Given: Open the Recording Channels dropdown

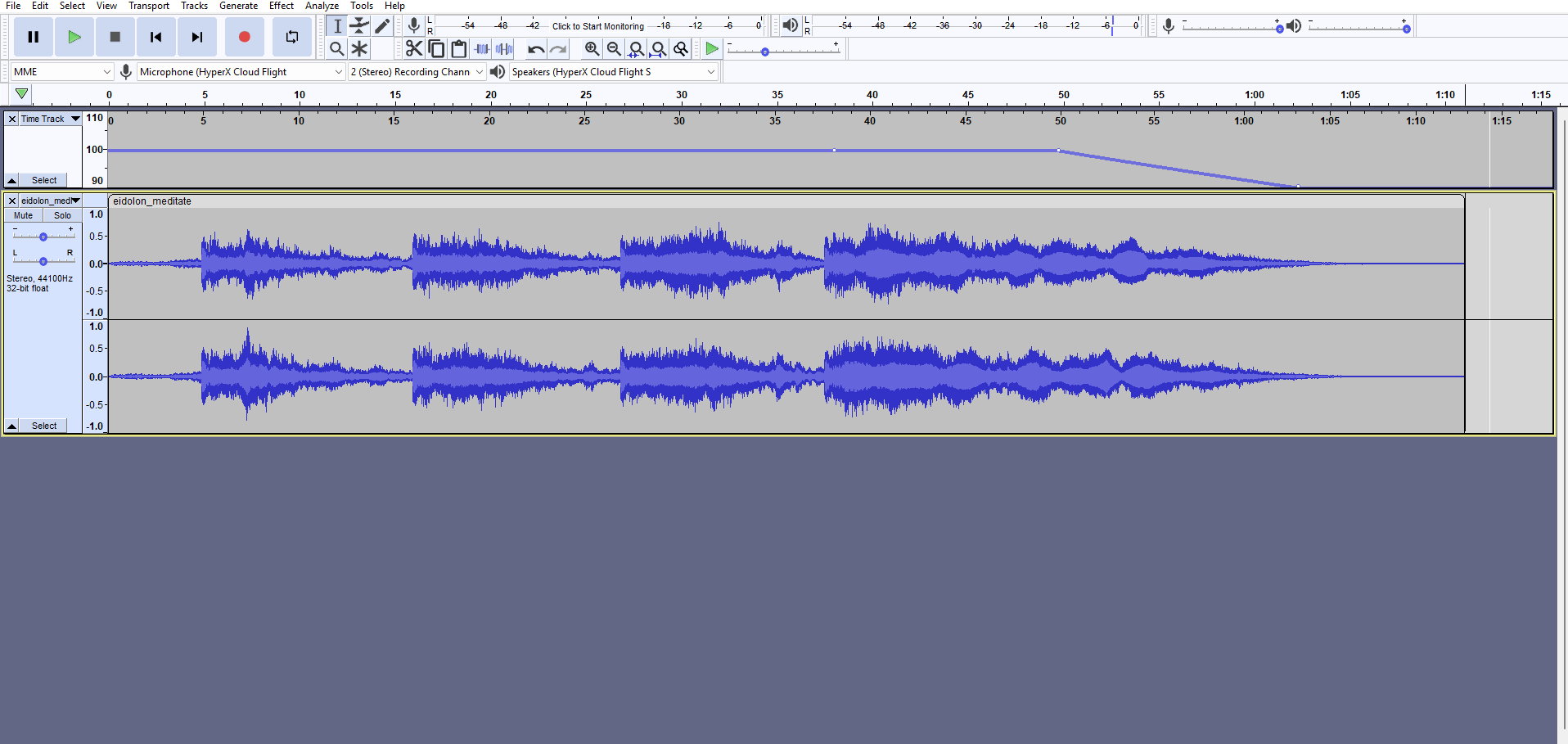Looking at the screenshot, I should (x=417, y=72).
